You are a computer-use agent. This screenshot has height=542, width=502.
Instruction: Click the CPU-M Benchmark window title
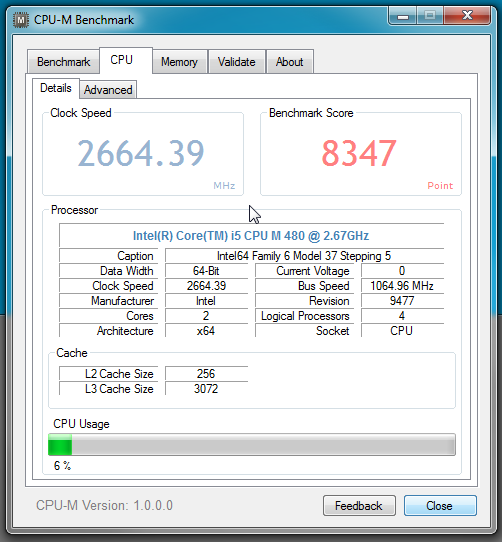coord(84,20)
